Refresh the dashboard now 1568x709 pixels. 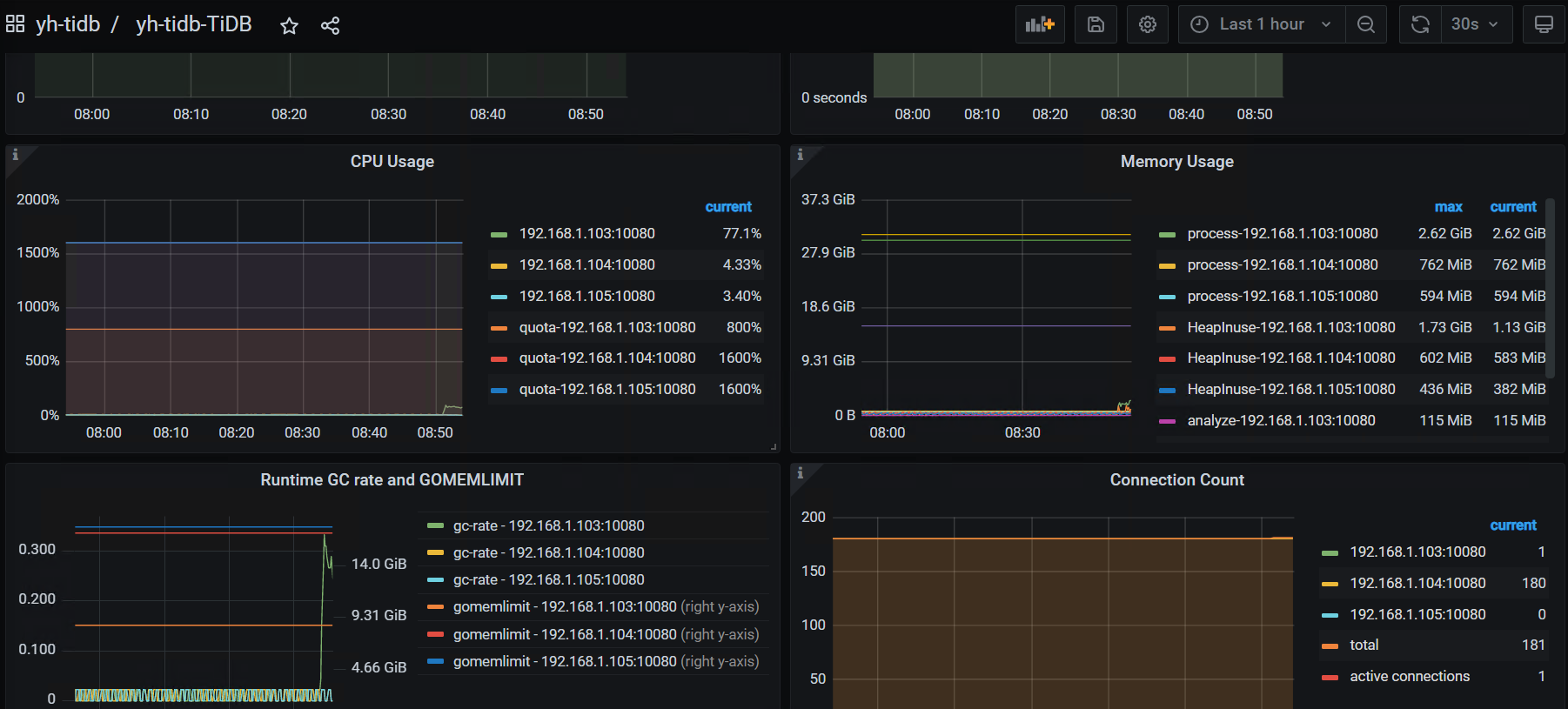[1420, 24]
